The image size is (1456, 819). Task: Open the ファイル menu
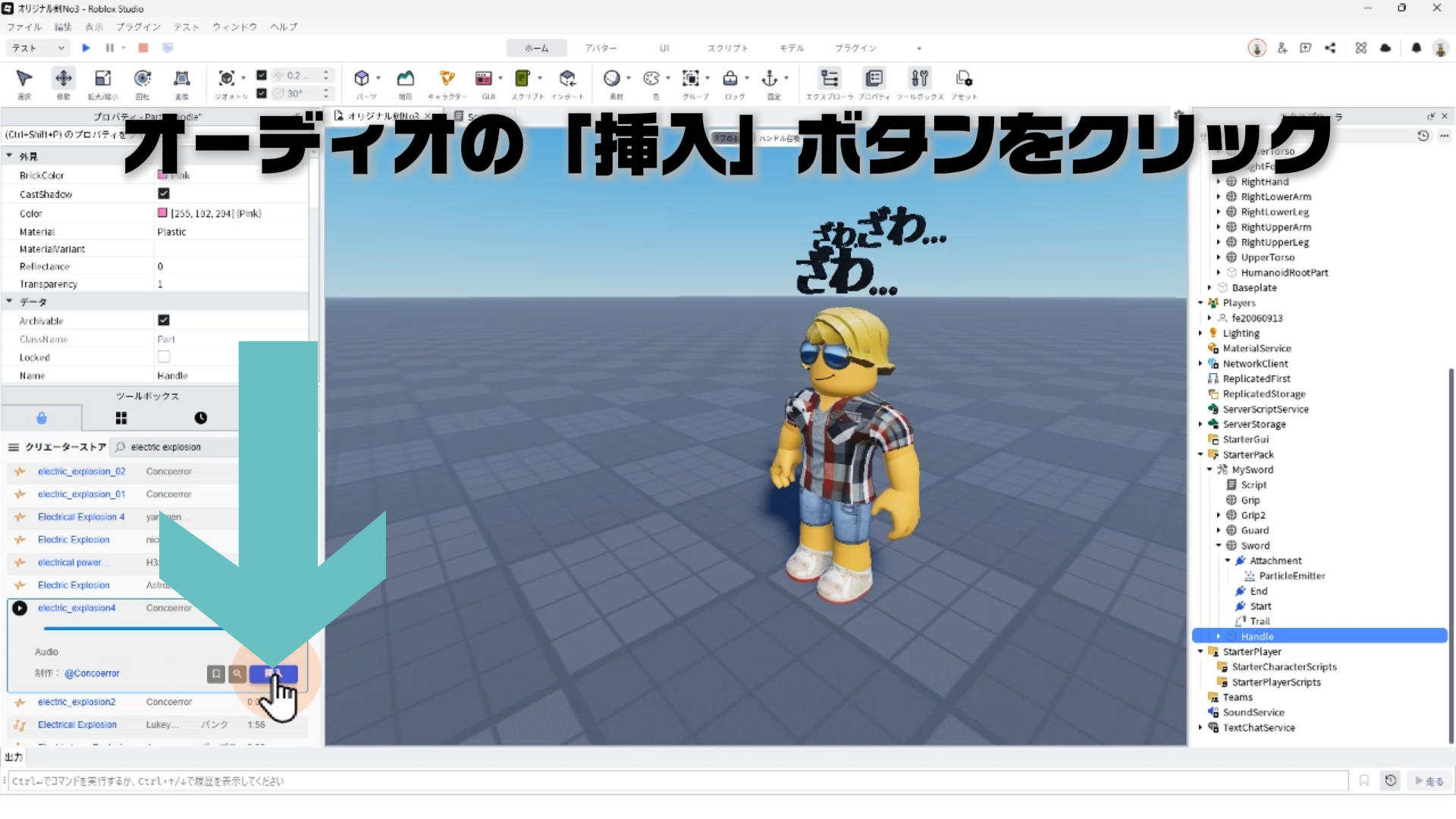(24, 27)
